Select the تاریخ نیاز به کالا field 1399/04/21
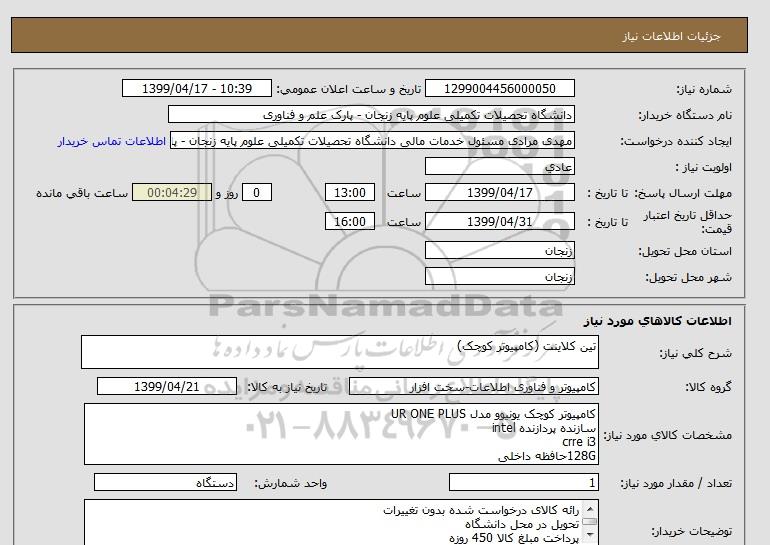The width and height of the screenshot is (770, 545). click(167, 386)
